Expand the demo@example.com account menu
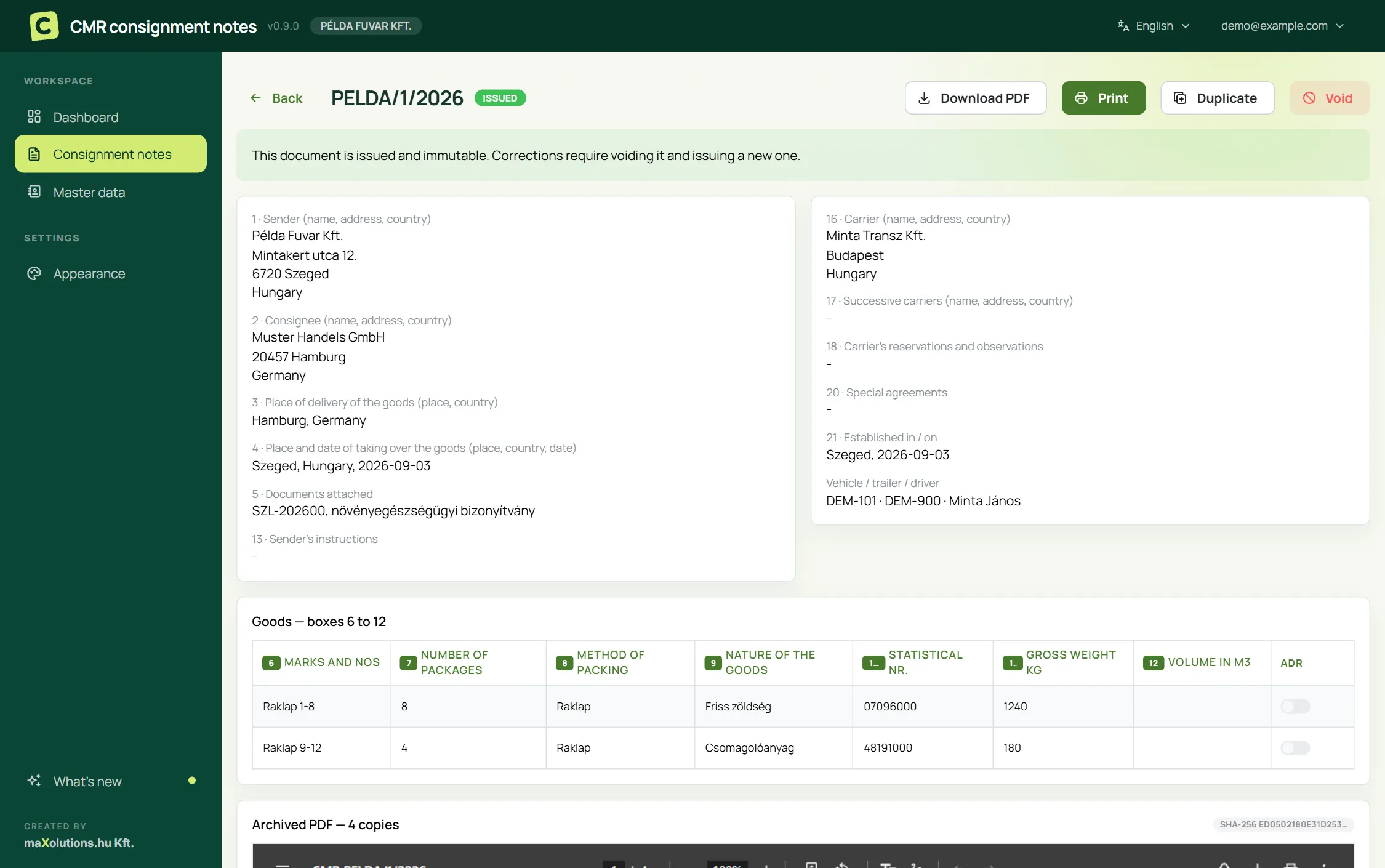The height and width of the screenshot is (868, 1385). [x=1282, y=26]
